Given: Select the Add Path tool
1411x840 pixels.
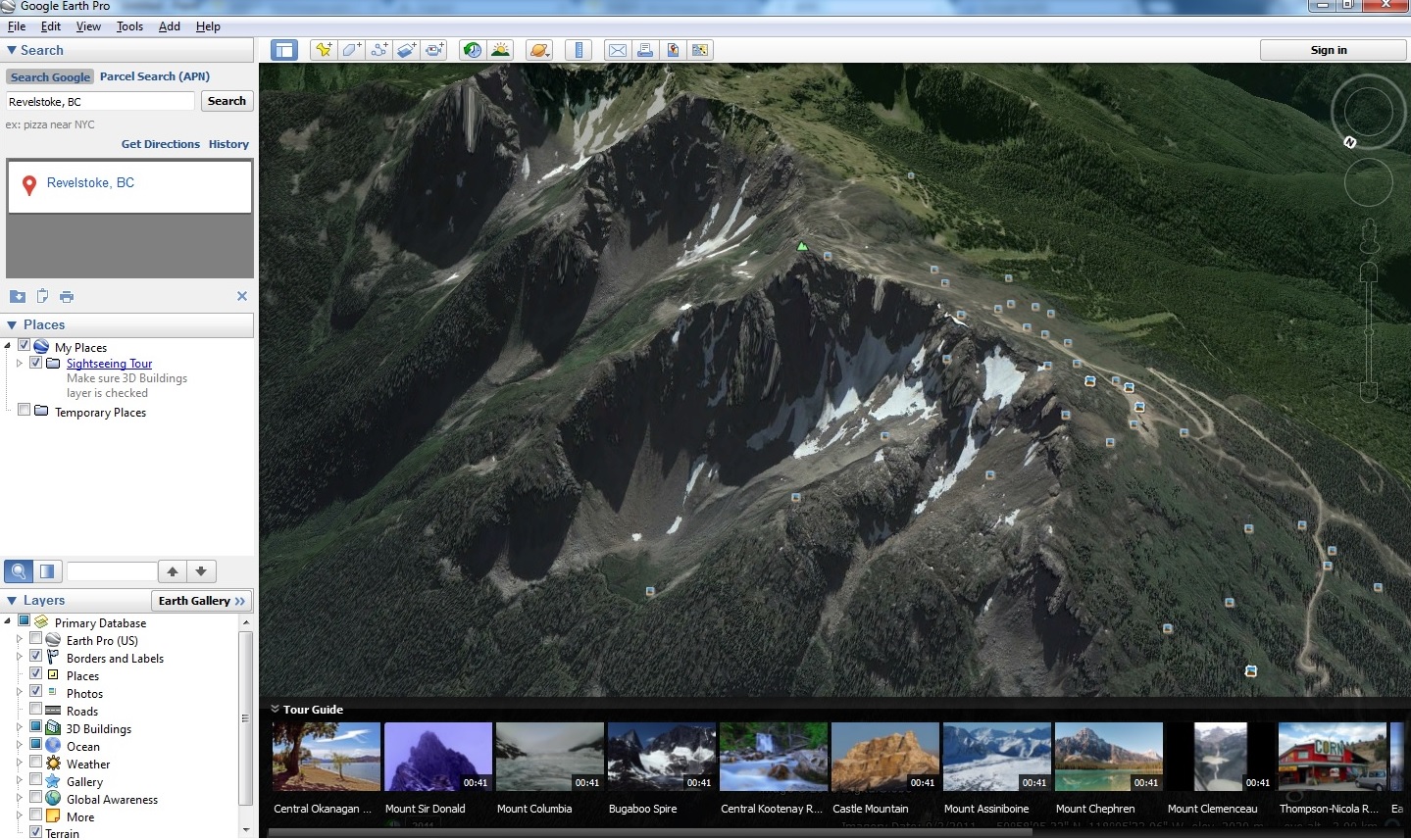Looking at the screenshot, I should 379,50.
